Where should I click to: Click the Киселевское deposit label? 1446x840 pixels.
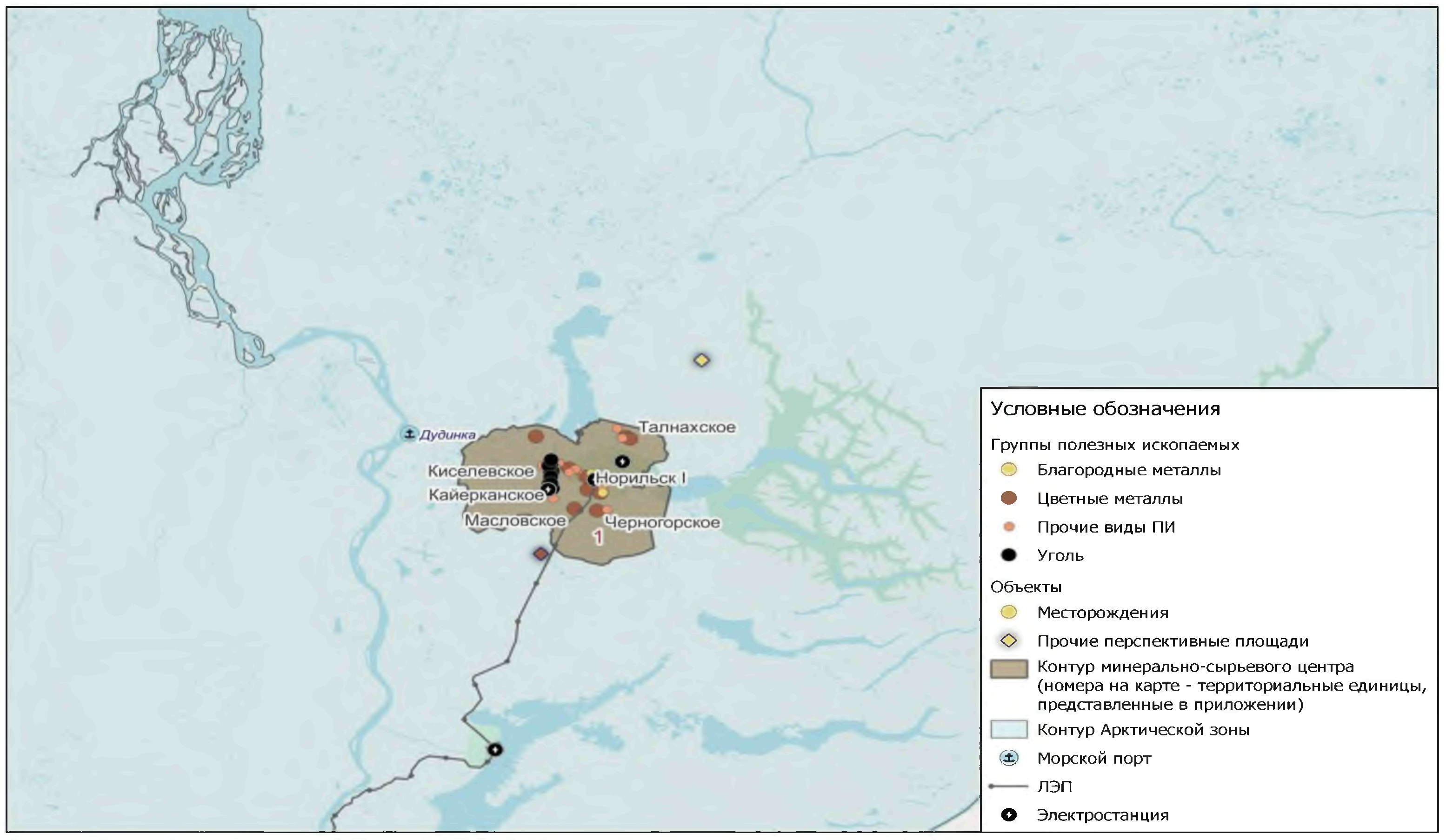[x=481, y=471]
